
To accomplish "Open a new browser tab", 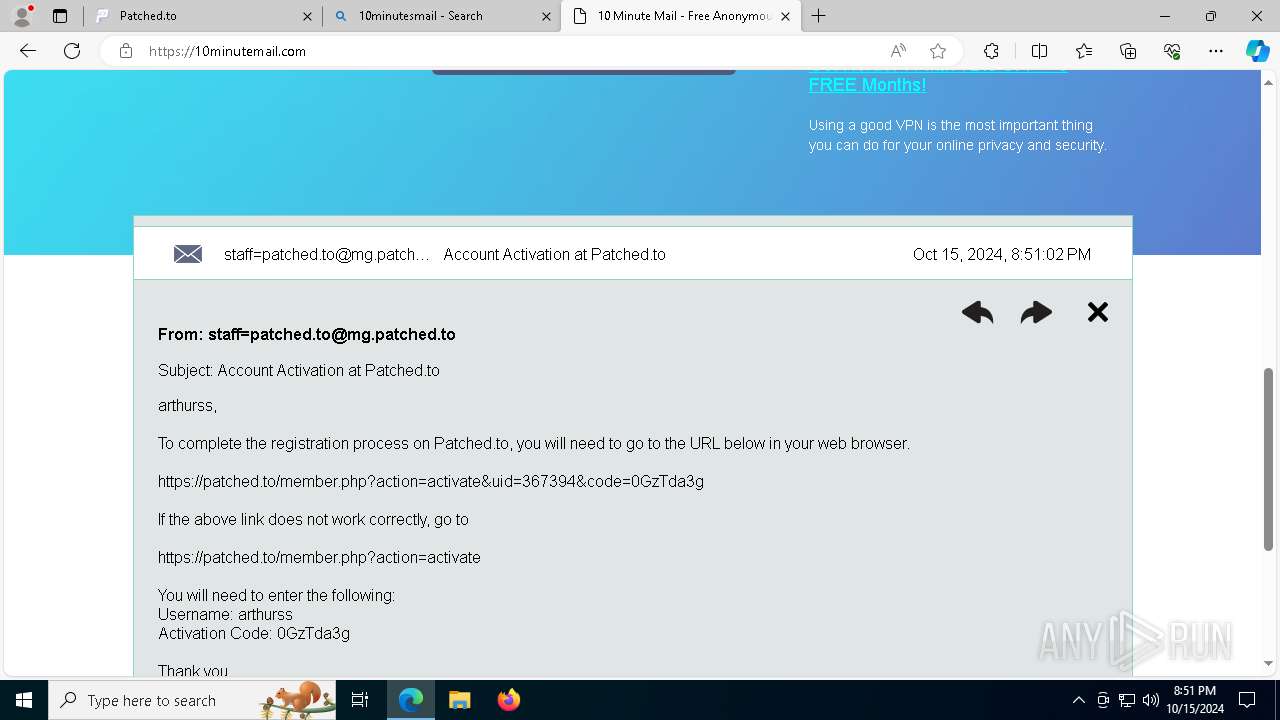I will pyautogui.click(x=818, y=16).
